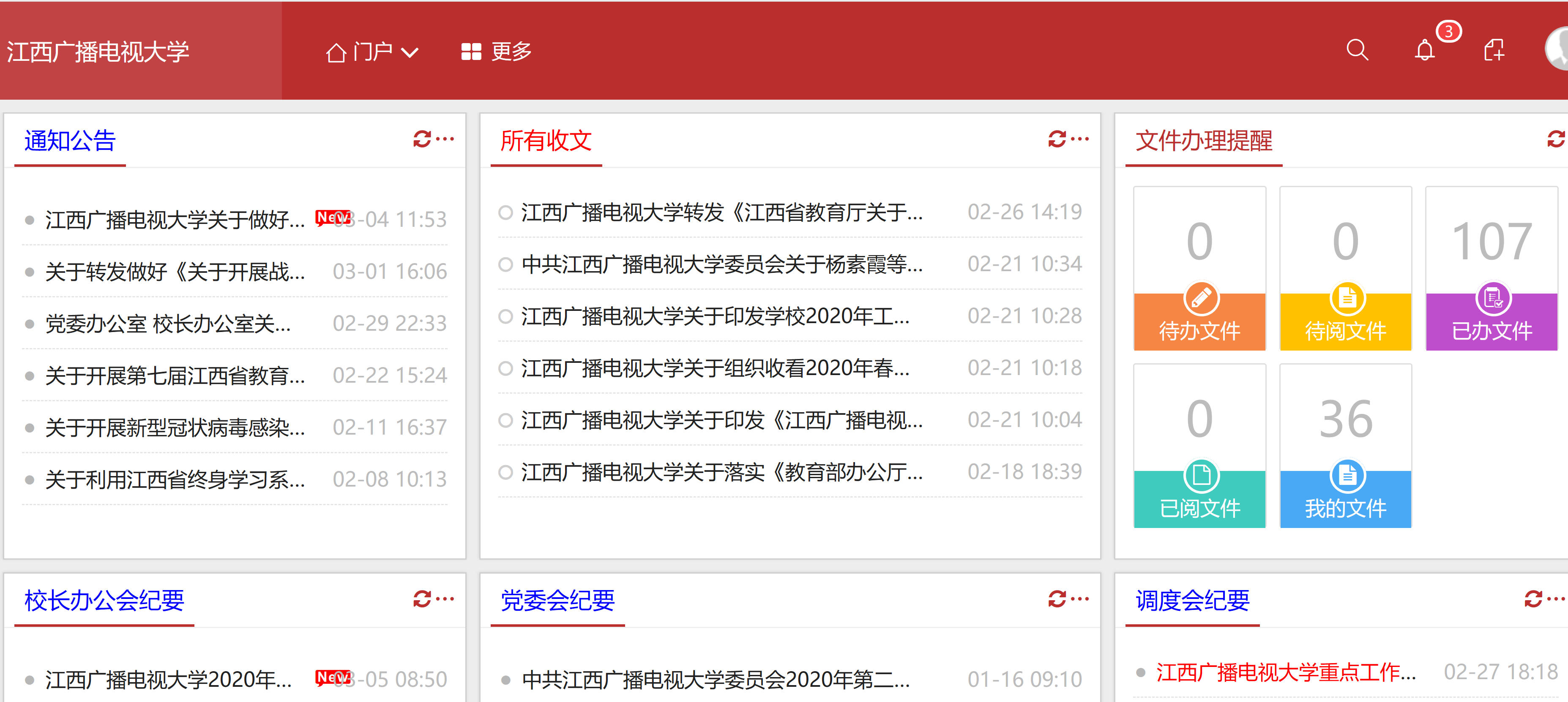
Task: Select the 党委会纪要 tab heading
Action: [557, 600]
